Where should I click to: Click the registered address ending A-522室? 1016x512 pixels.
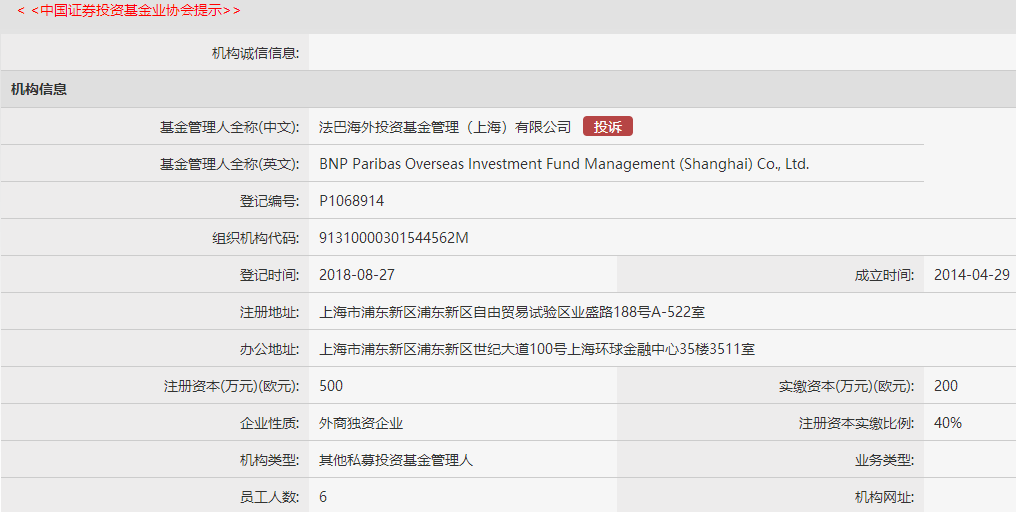(512, 312)
